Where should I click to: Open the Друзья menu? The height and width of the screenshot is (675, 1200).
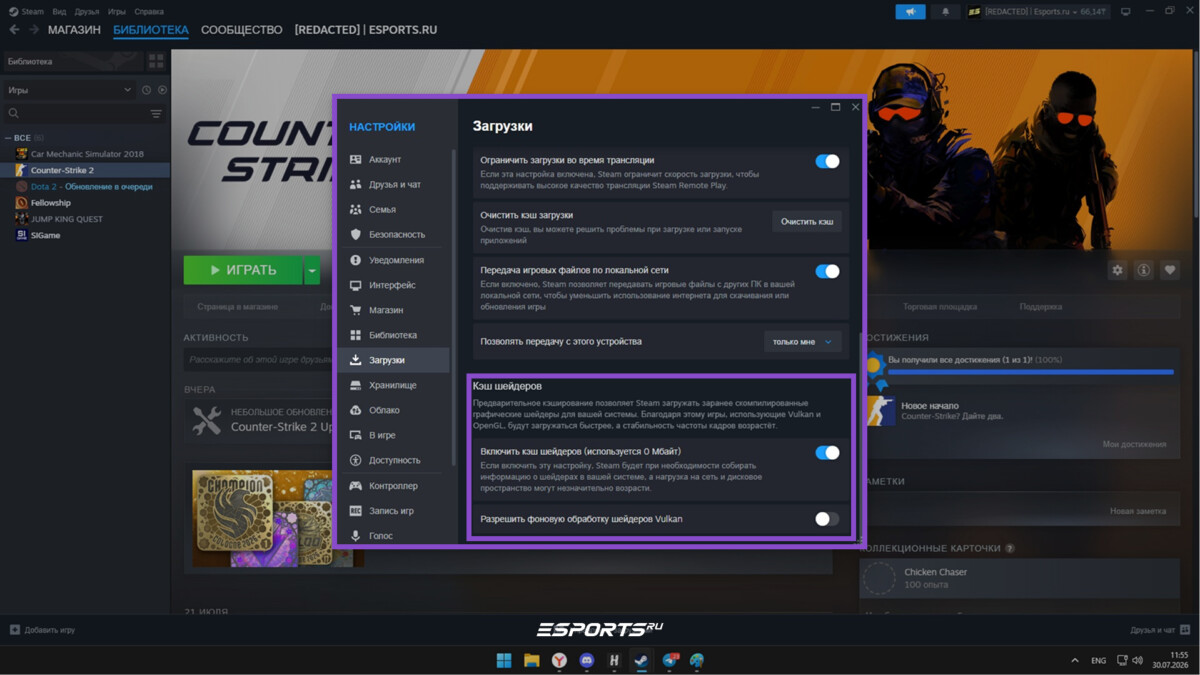(x=87, y=12)
